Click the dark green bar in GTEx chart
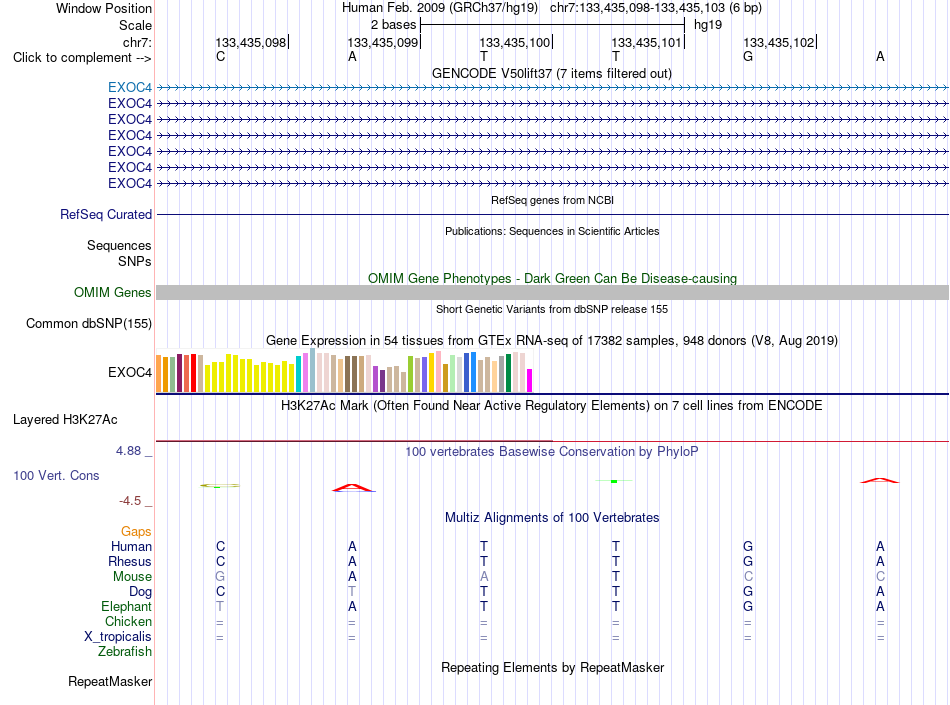The width and height of the screenshot is (950, 705). 508,373
